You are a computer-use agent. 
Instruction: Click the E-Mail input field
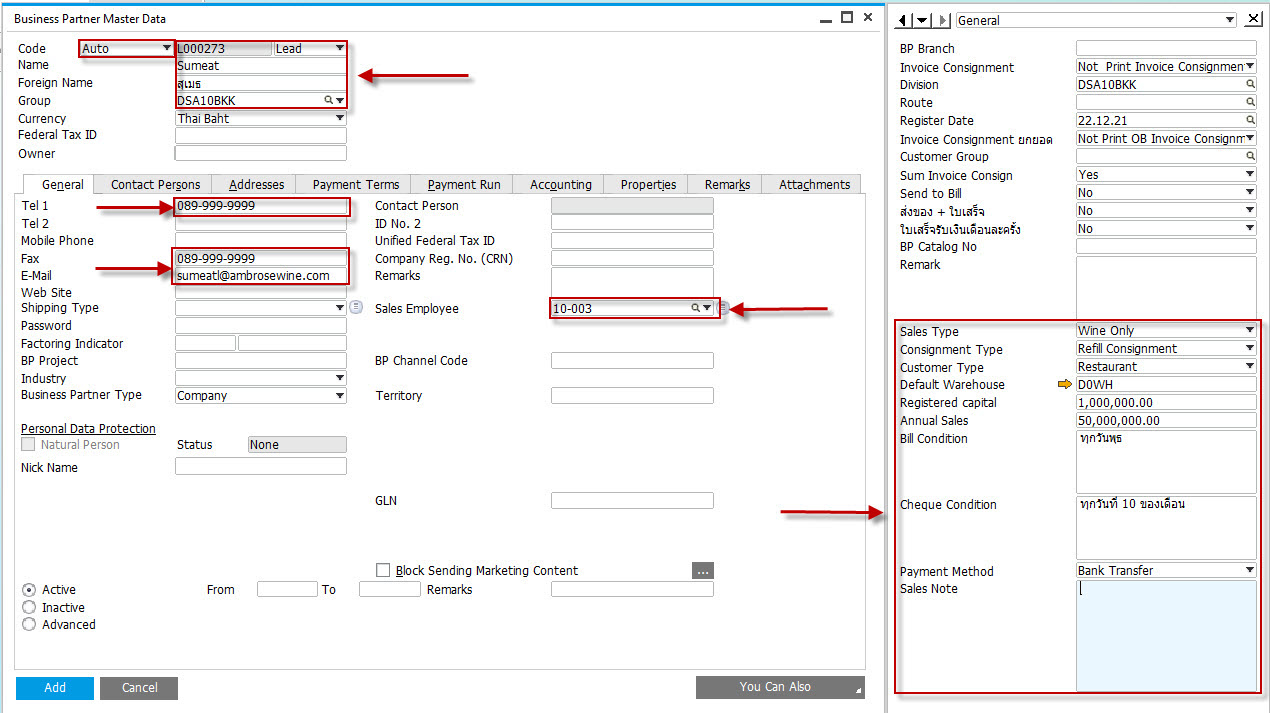261,276
